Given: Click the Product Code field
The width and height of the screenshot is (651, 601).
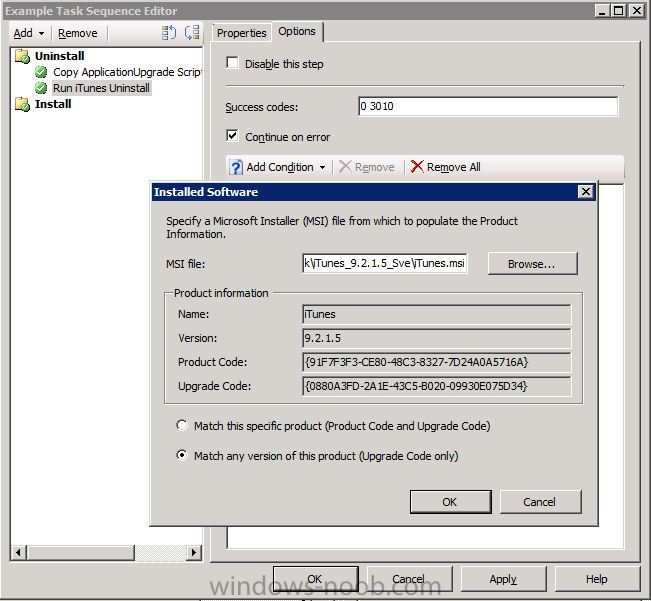Looking at the screenshot, I should click(437, 362).
